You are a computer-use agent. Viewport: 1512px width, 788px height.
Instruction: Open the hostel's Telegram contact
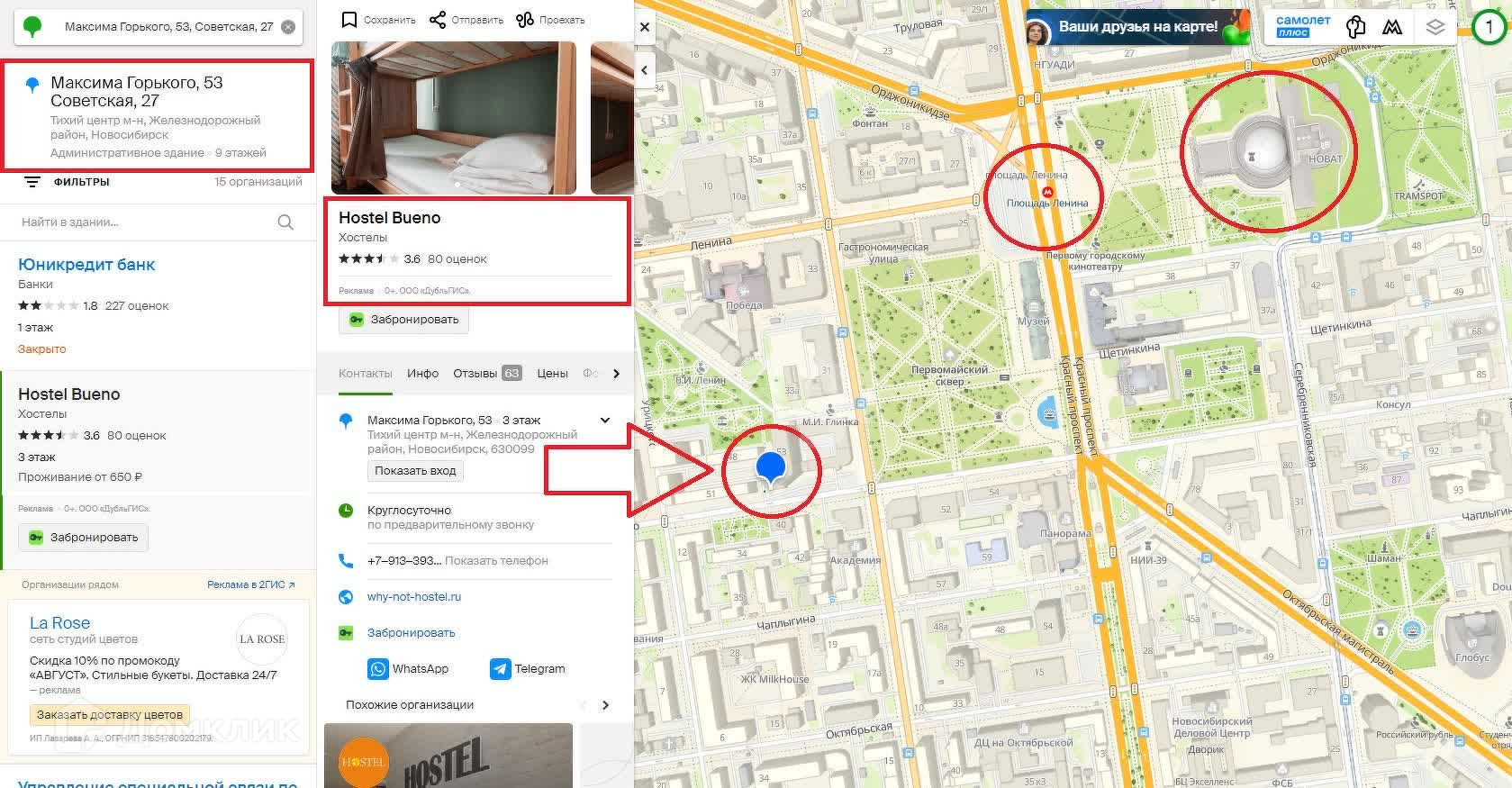click(x=528, y=669)
